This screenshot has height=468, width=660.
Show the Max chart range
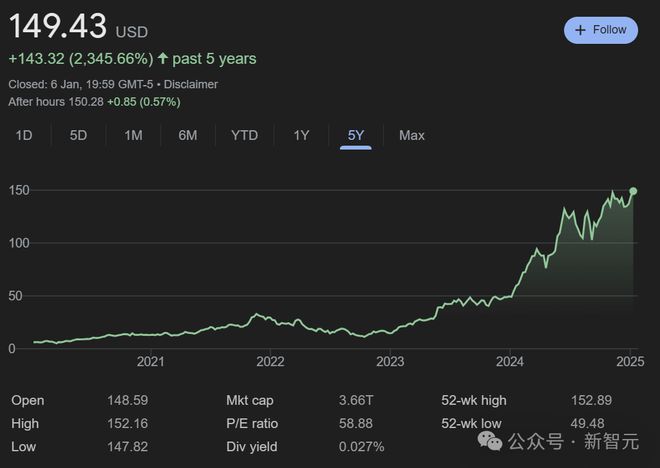click(411, 135)
